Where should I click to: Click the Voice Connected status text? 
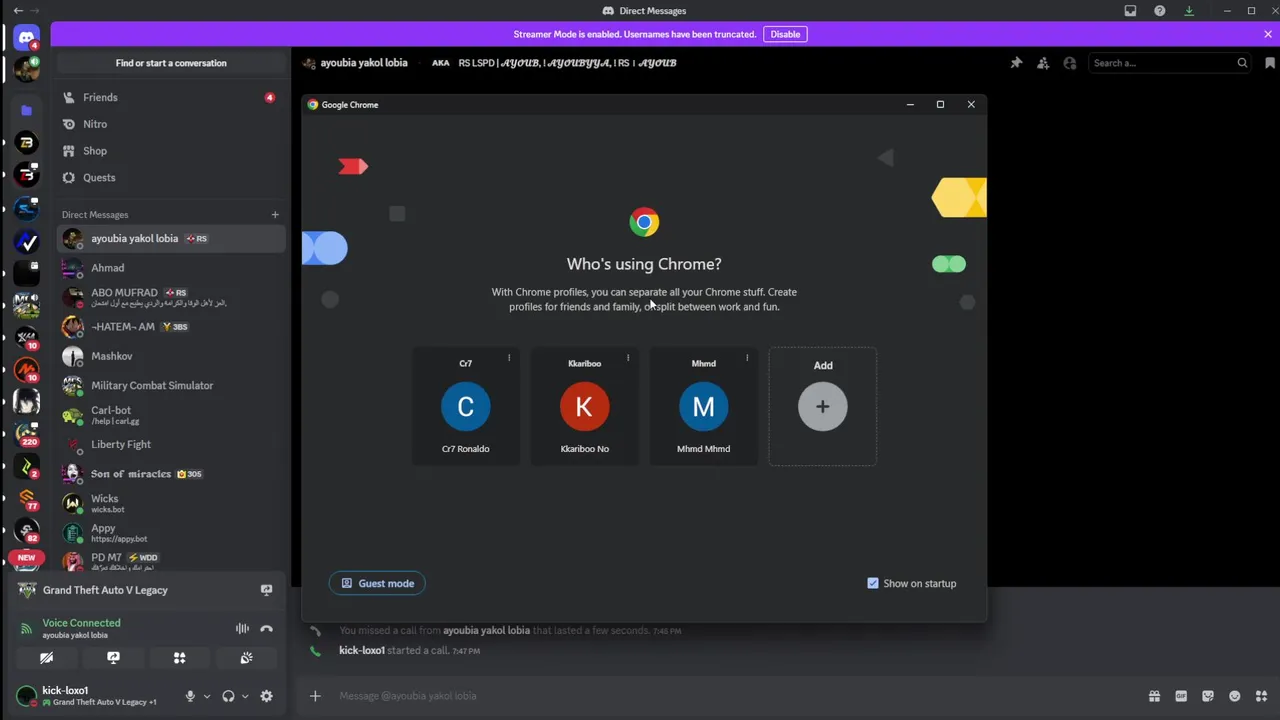(81, 623)
